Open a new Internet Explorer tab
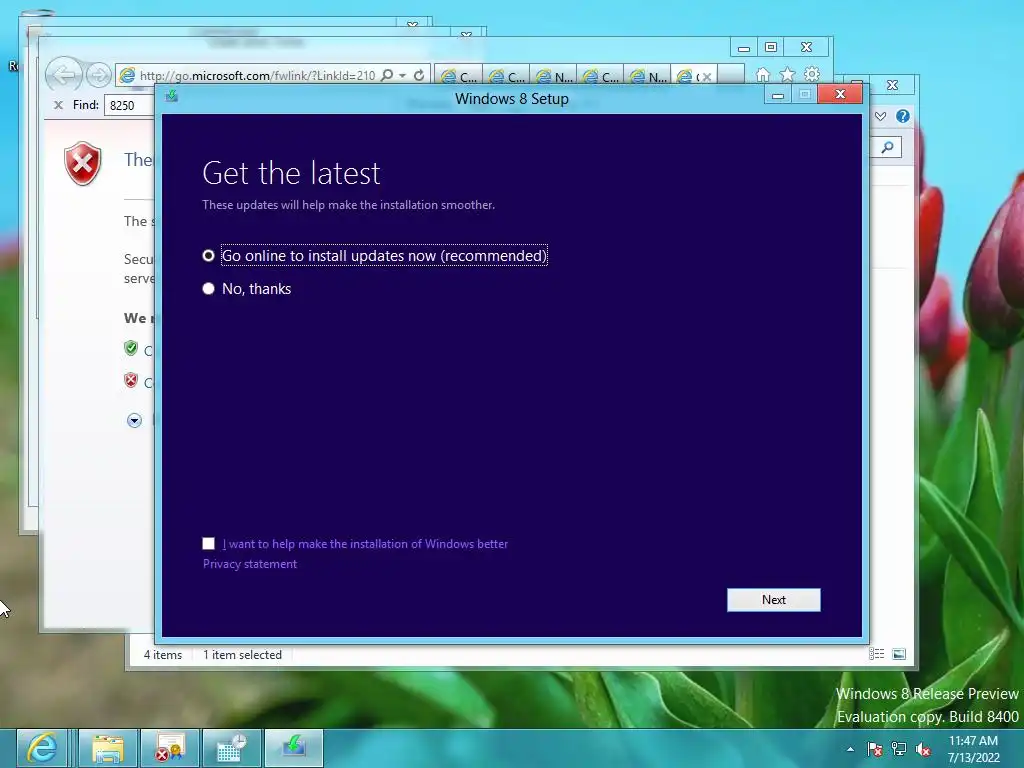This screenshot has height=768, width=1024. tap(731, 75)
